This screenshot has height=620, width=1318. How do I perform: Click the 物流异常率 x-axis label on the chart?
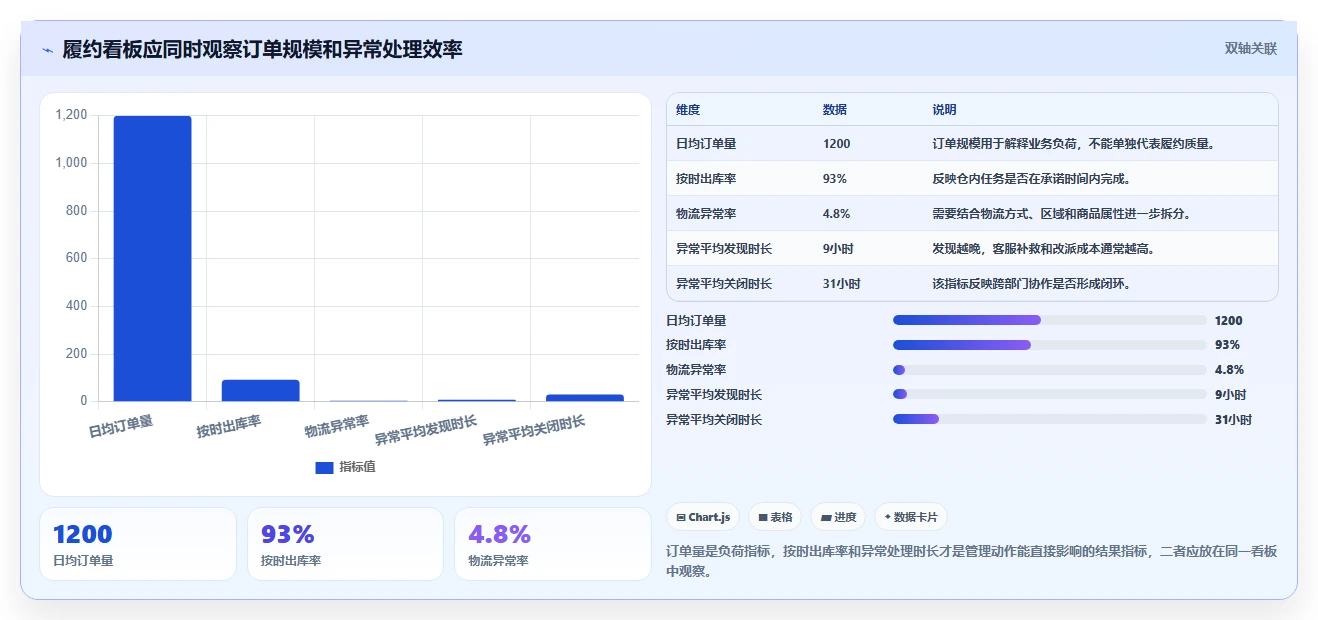[x=337, y=428]
